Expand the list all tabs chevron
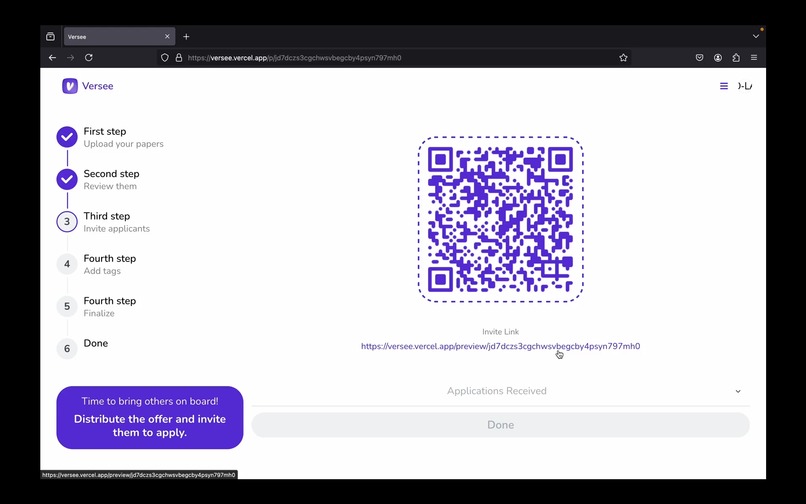Viewport: 806px width, 504px height. [x=756, y=37]
